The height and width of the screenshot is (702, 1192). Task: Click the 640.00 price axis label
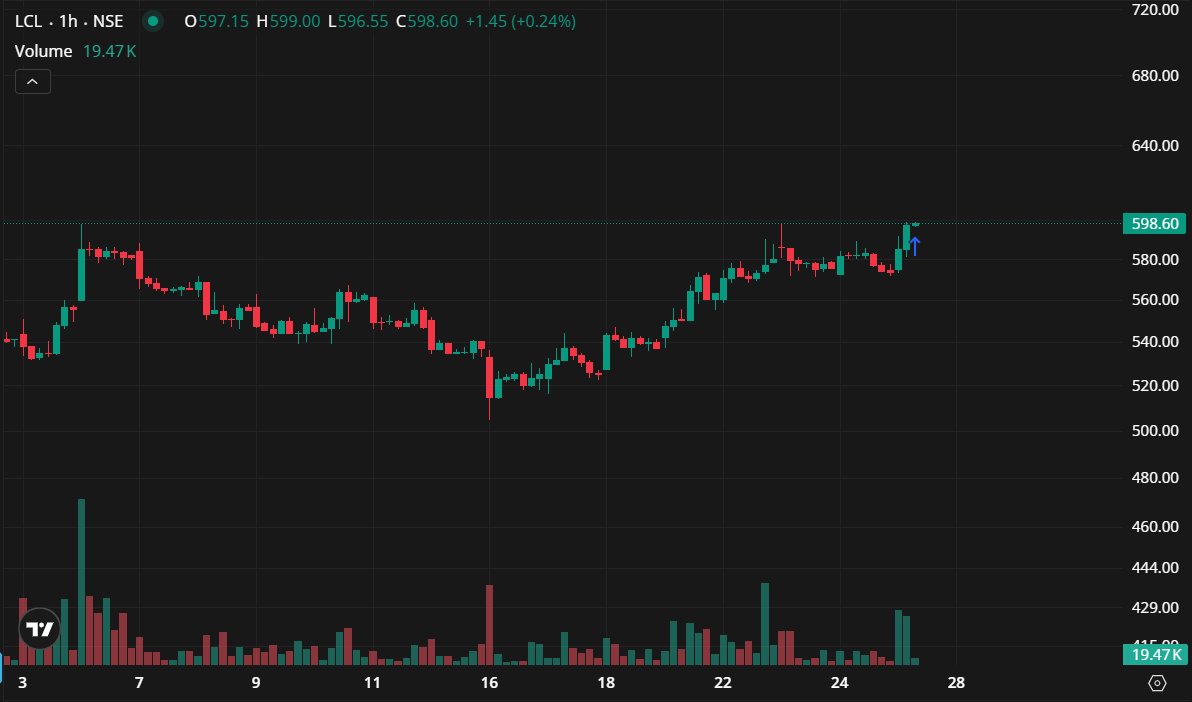tap(1155, 145)
